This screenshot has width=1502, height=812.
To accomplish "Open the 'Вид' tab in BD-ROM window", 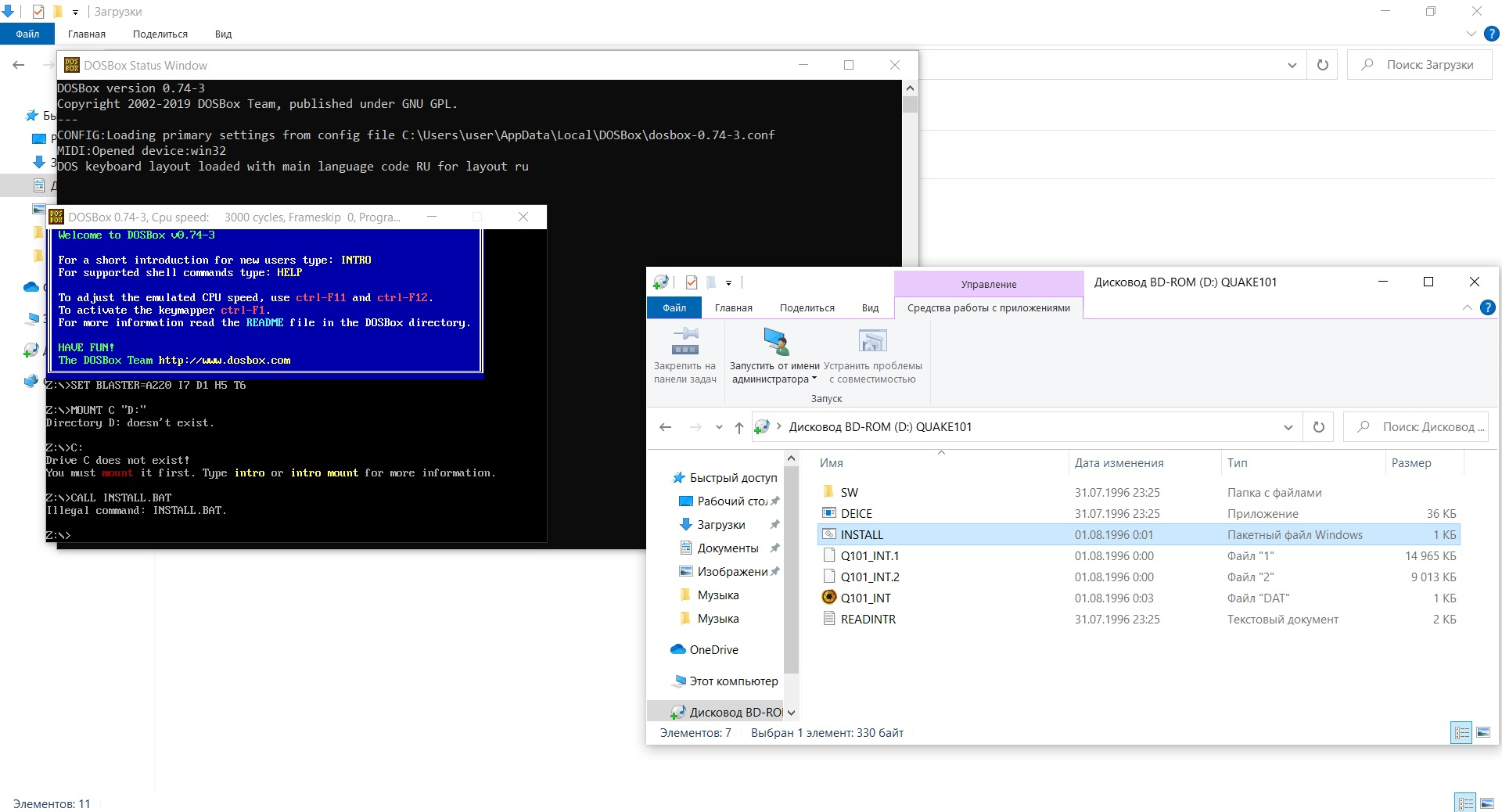I will tap(870, 308).
